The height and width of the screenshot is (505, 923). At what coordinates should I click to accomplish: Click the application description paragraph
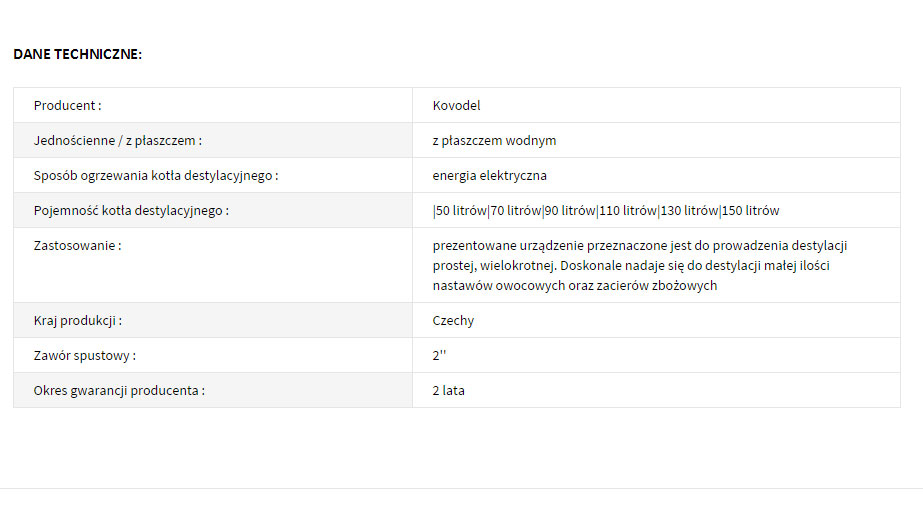click(x=640, y=265)
